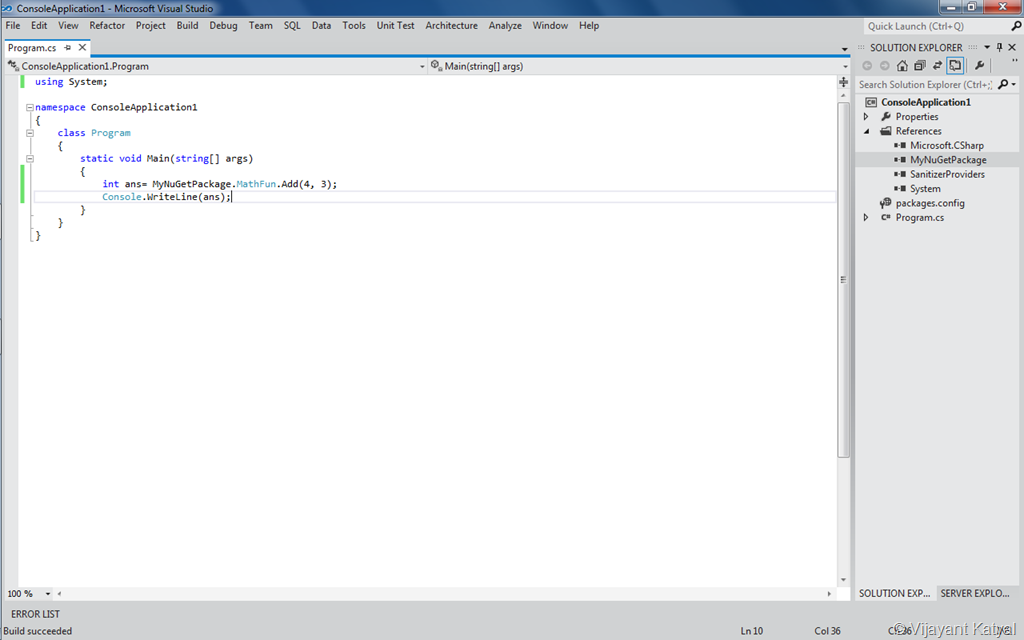Expand the Properties node in Solution Explorer

pyautogui.click(x=867, y=116)
